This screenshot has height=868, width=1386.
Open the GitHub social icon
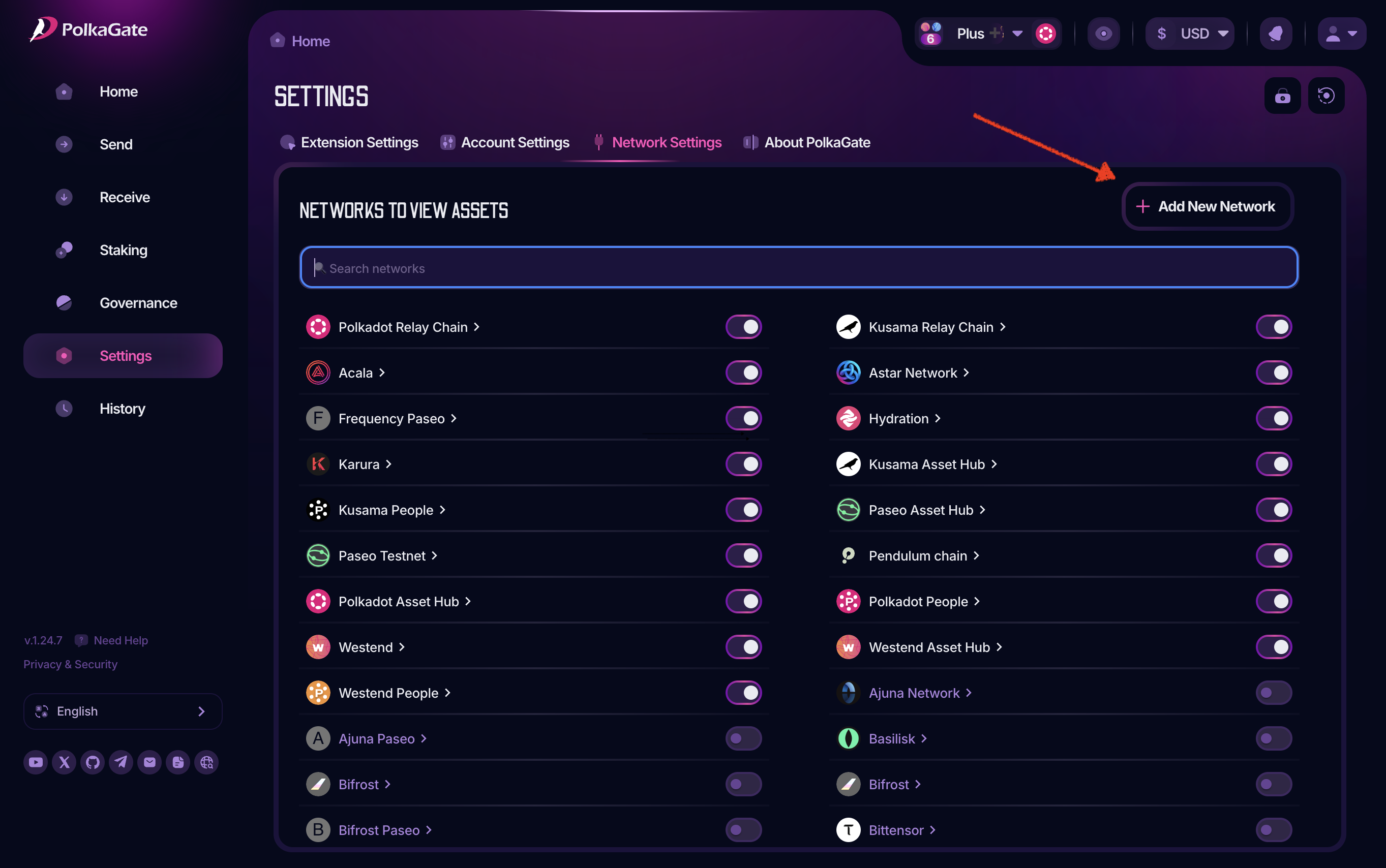tap(93, 762)
